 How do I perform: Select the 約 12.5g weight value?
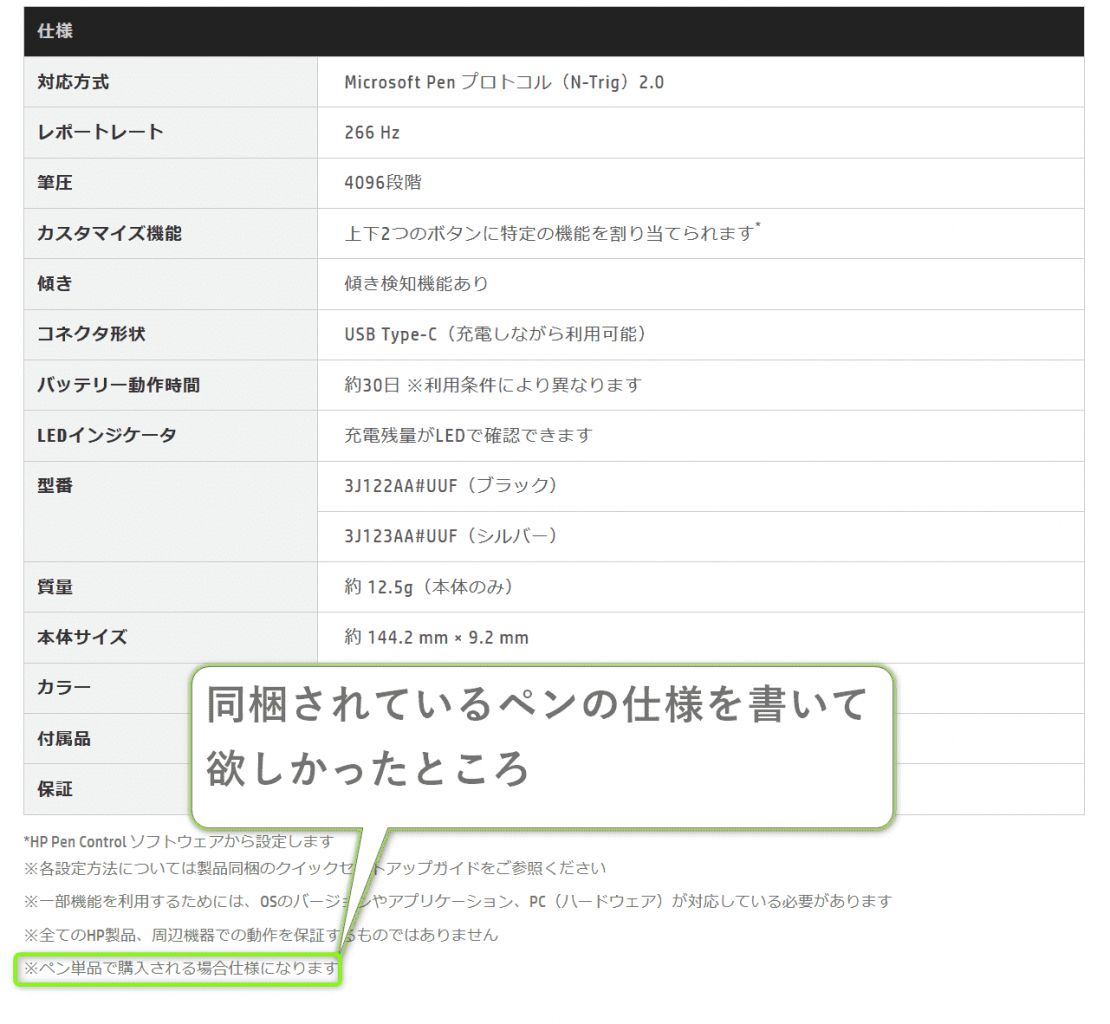tap(429, 587)
